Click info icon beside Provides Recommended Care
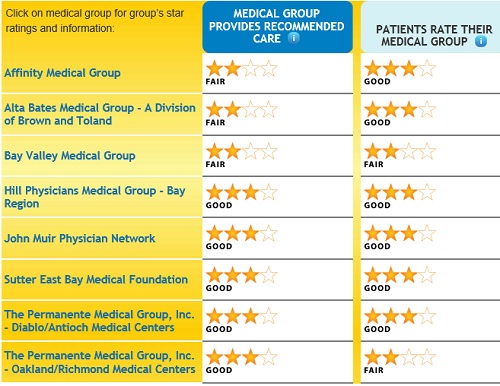Screen dimensions: 500x386 point(293,38)
